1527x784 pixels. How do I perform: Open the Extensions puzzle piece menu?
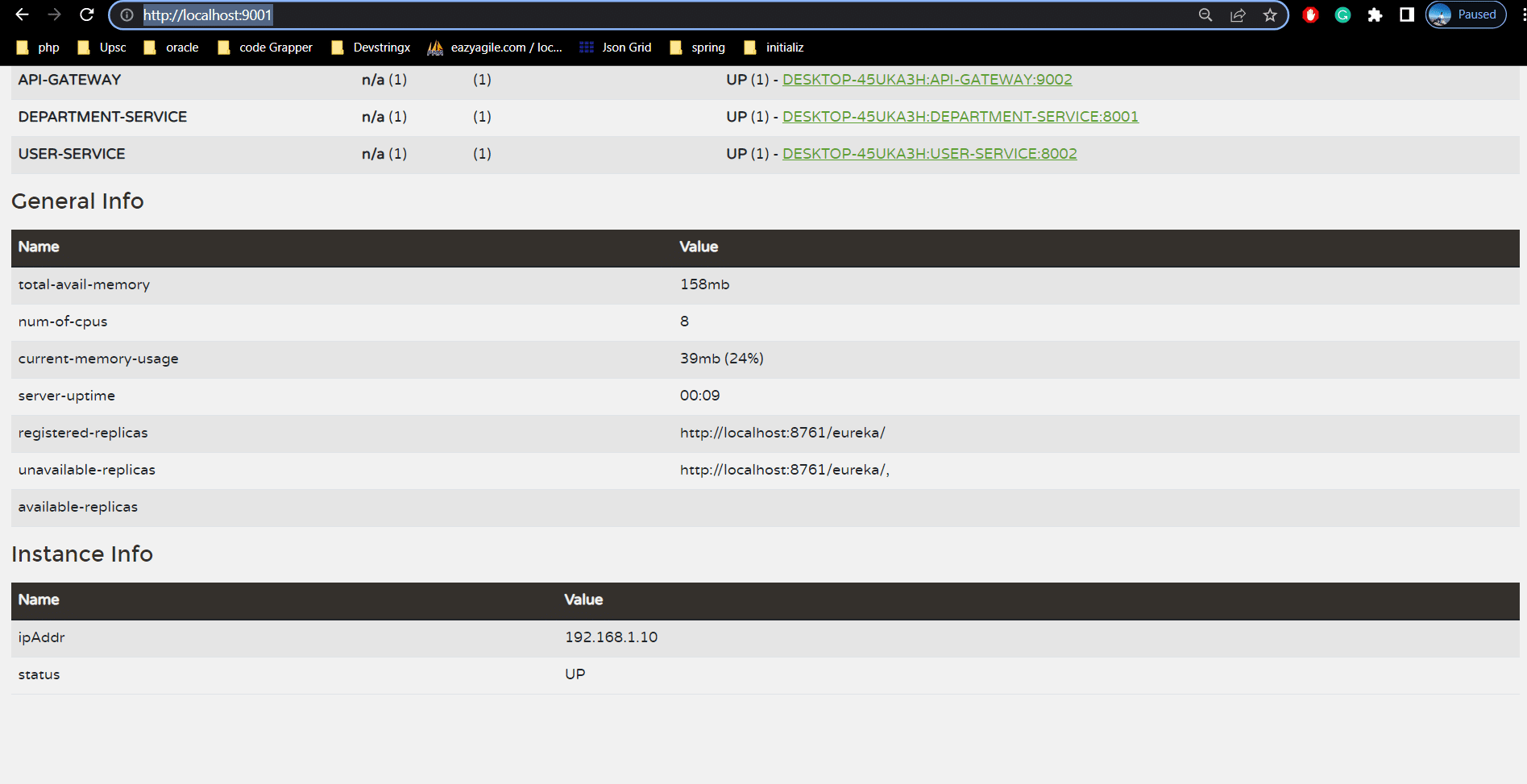point(1375,15)
